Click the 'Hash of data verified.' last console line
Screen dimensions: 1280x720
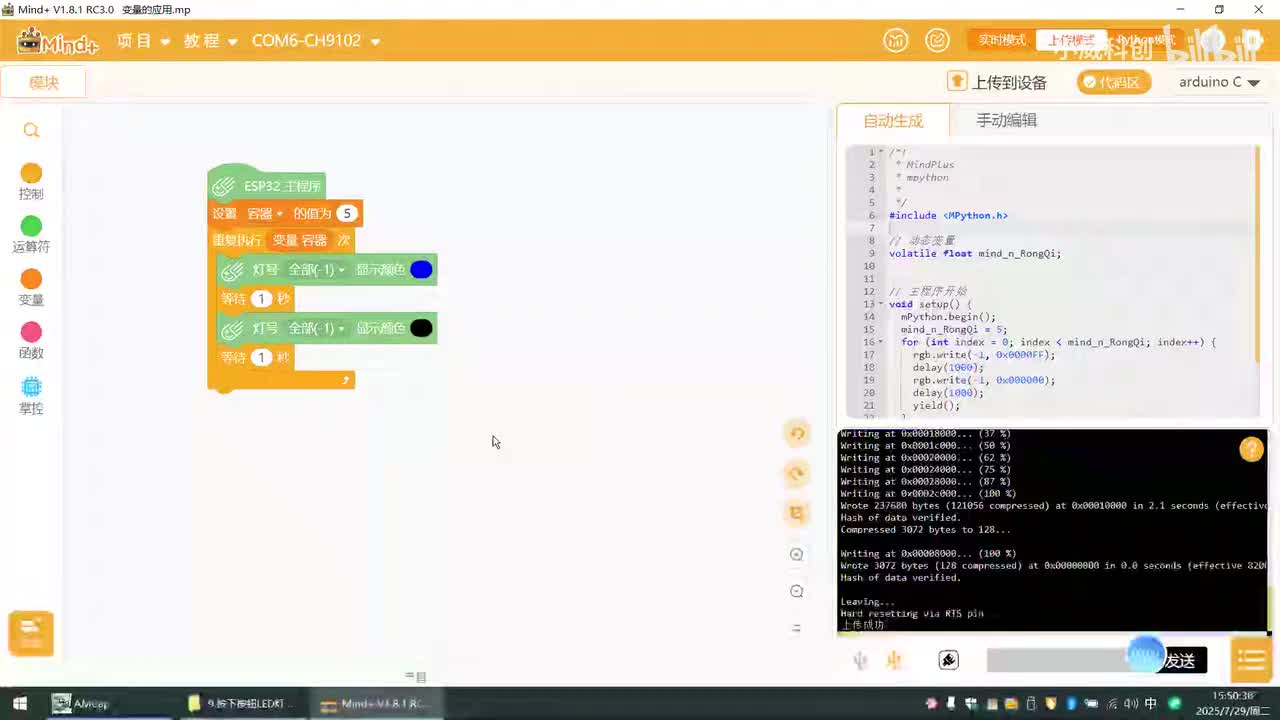[900, 578]
